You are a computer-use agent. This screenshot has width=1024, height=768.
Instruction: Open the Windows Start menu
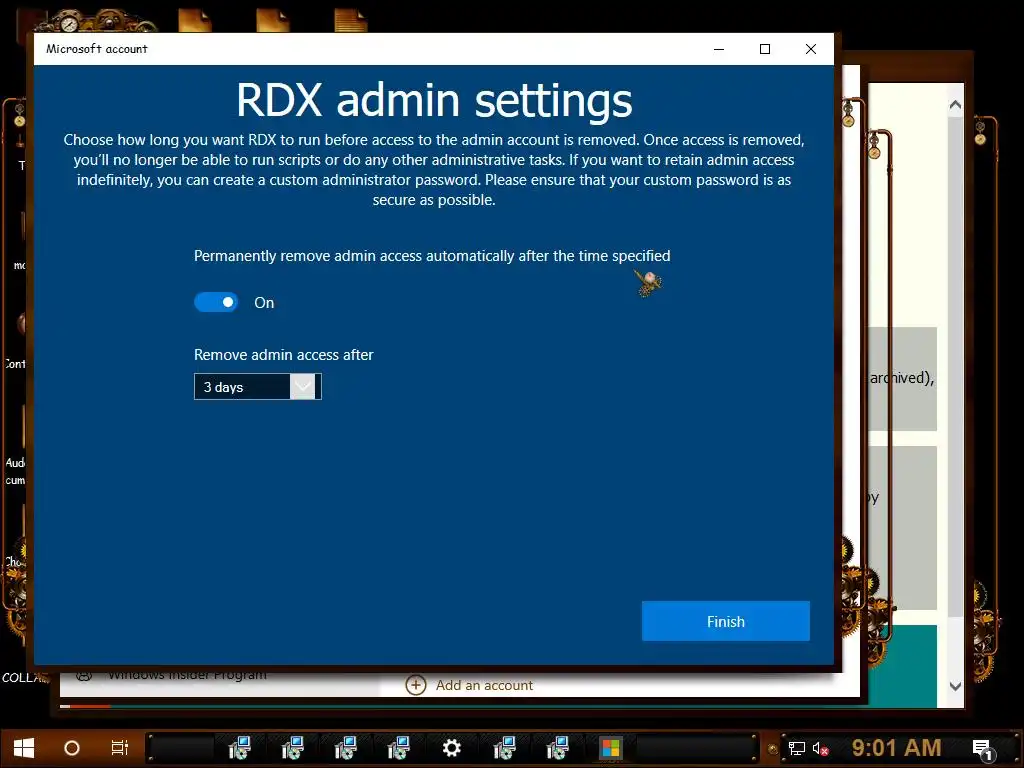(x=24, y=748)
